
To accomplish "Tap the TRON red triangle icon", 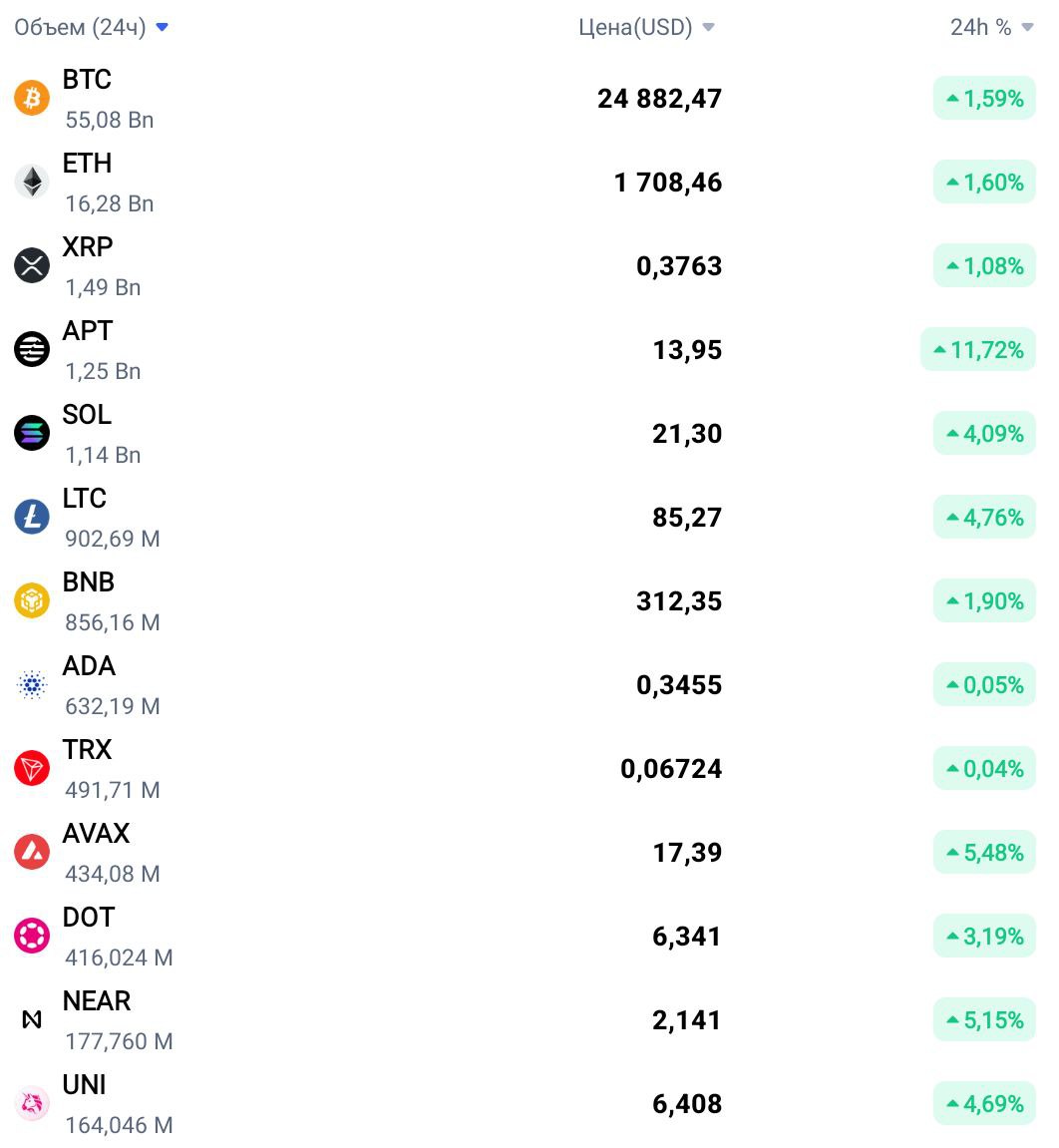I will point(32,768).
